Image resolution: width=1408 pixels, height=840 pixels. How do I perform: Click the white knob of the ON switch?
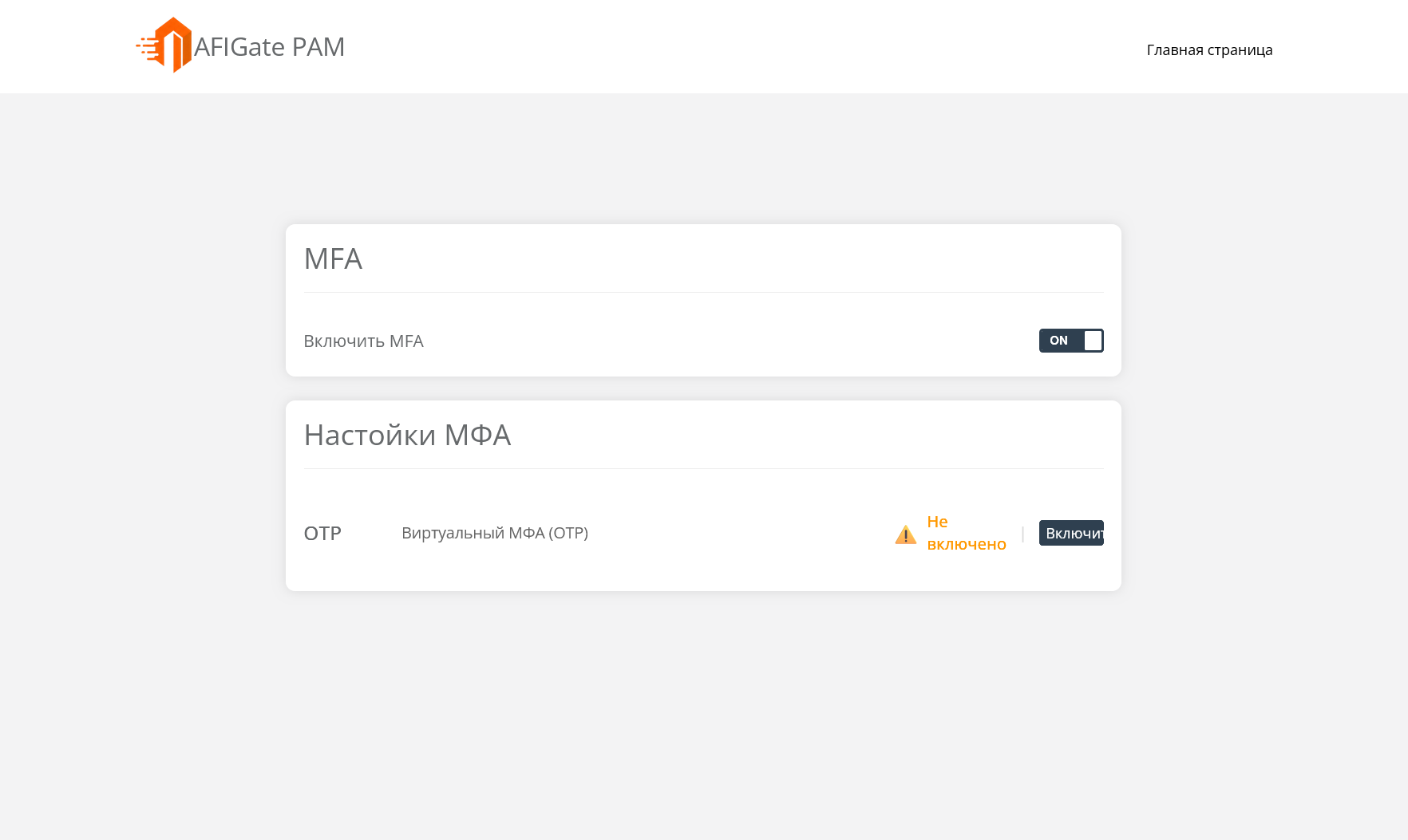(1093, 341)
